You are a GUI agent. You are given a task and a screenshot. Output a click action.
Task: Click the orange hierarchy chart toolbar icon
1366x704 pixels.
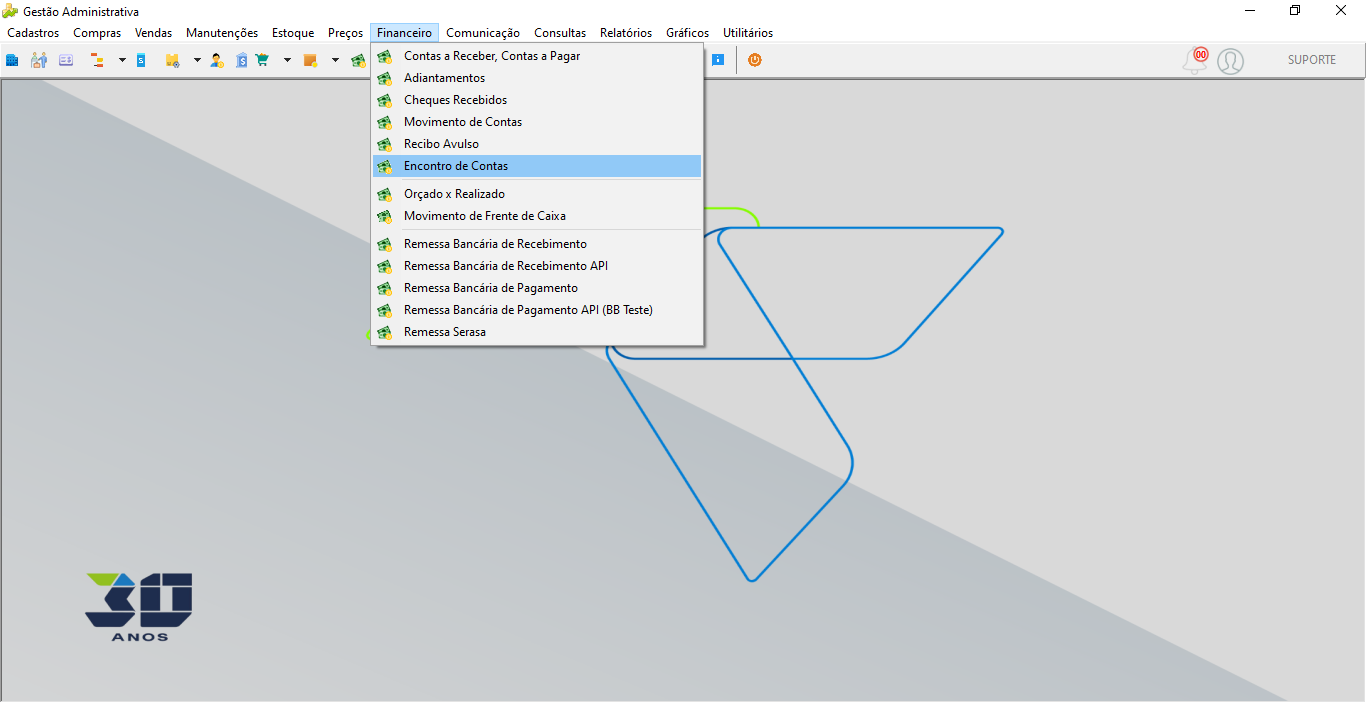97,60
